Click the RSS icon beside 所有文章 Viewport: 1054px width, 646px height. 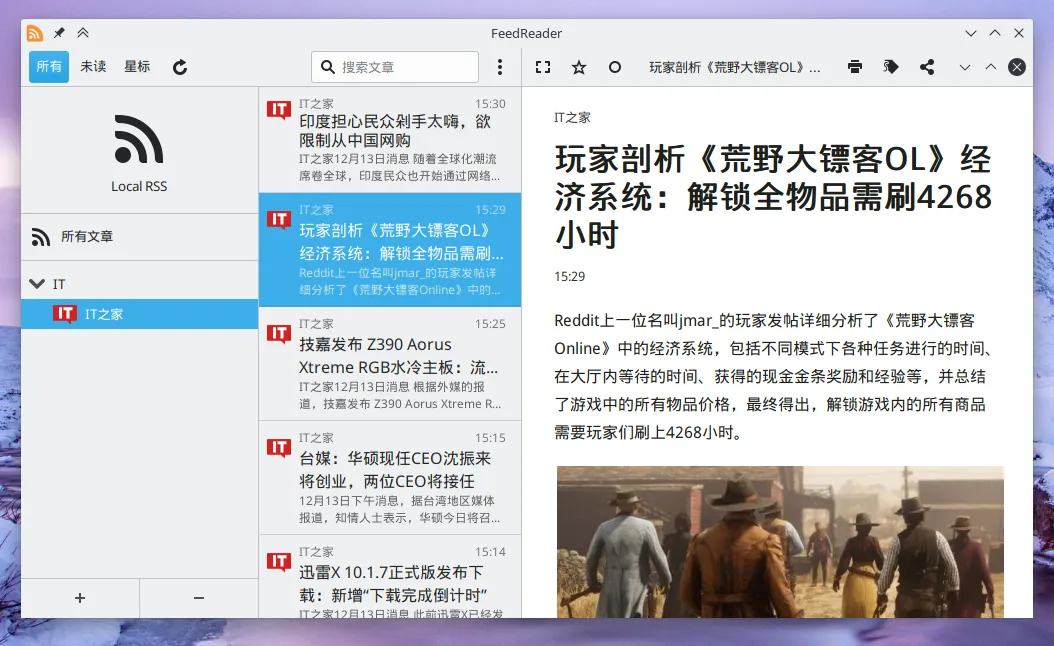point(40,237)
